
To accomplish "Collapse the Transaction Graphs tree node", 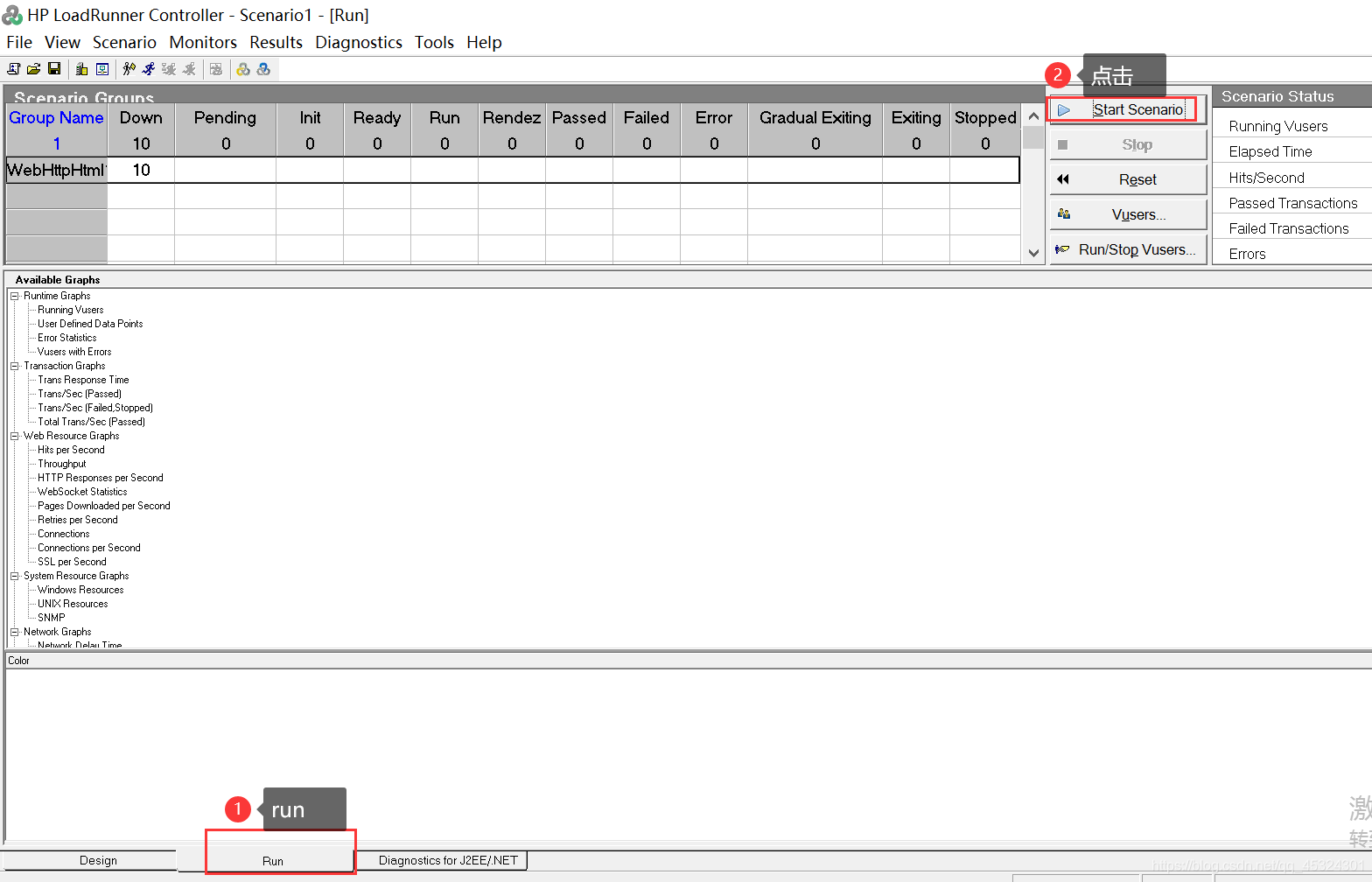I will tap(14, 366).
